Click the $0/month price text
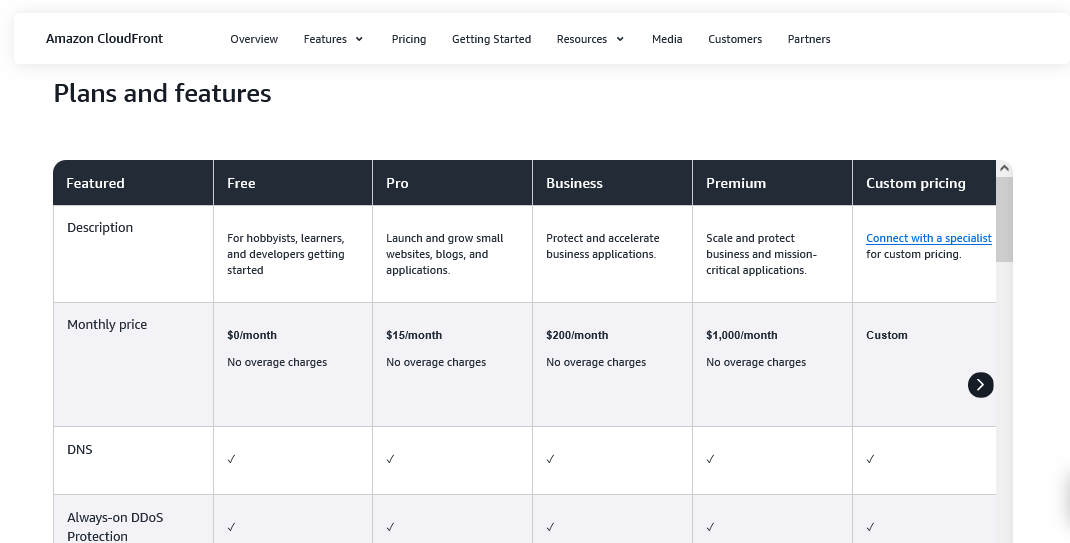The image size is (1070, 543). click(252, 335)
